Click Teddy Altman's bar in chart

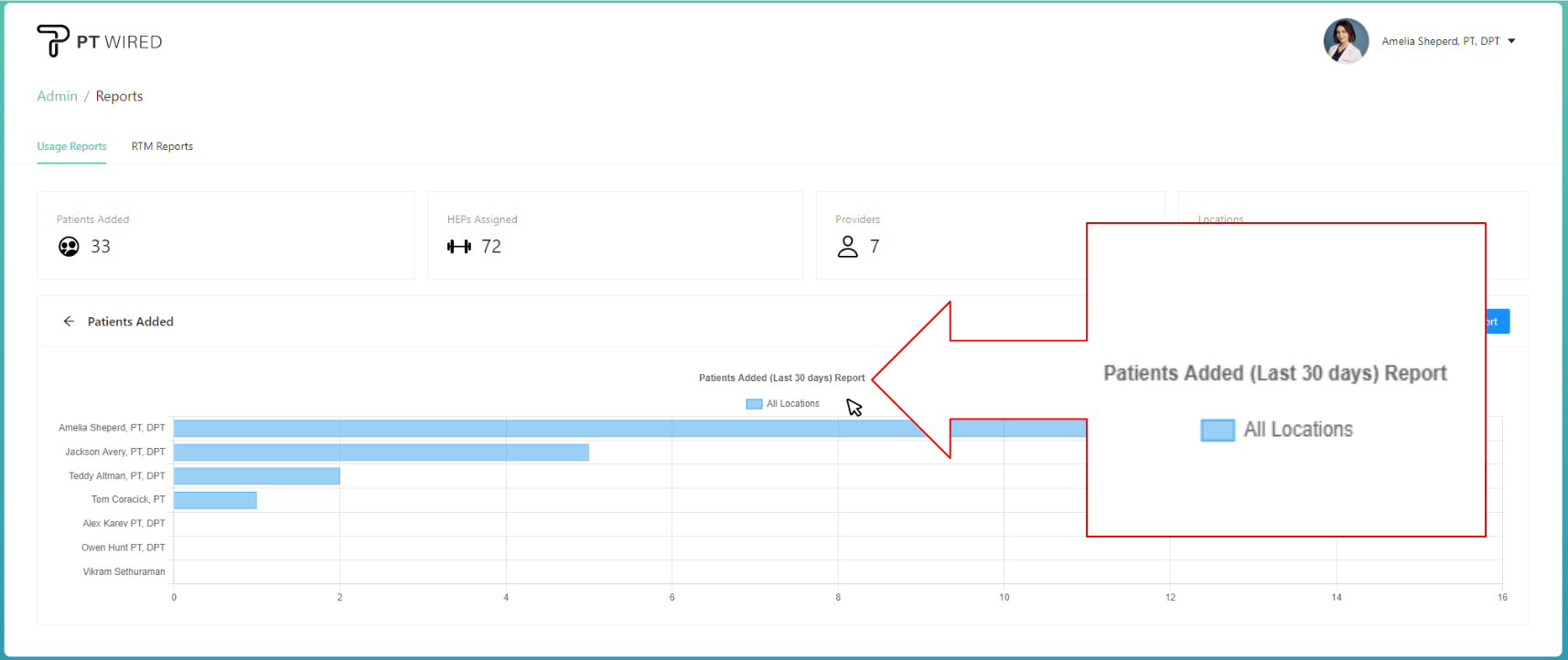tap(256, 476)
